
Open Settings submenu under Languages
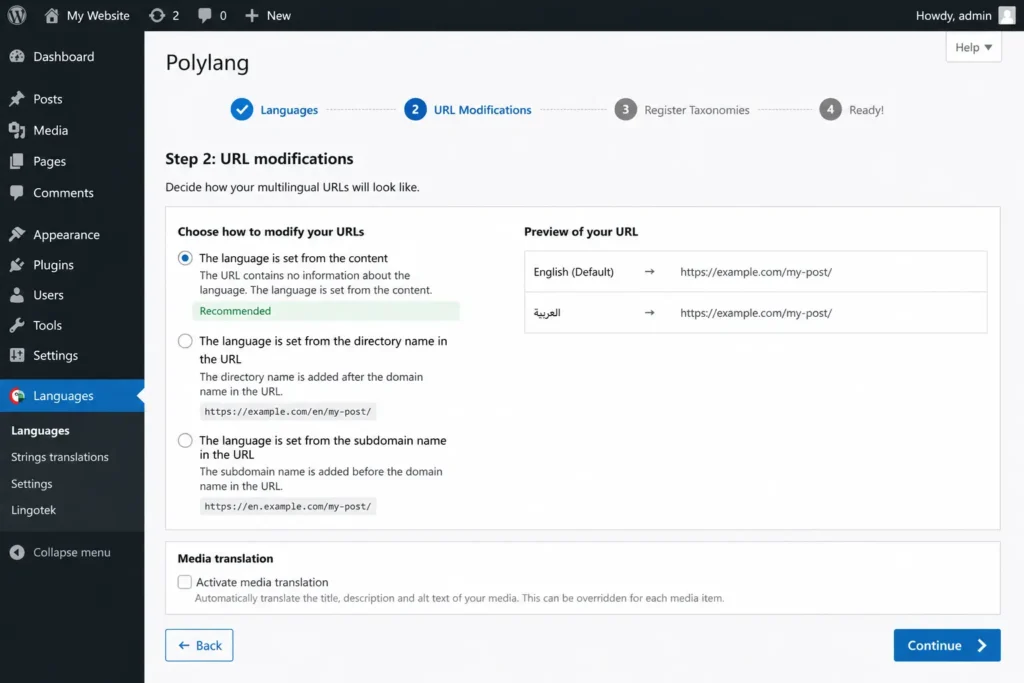click(31, 484)
